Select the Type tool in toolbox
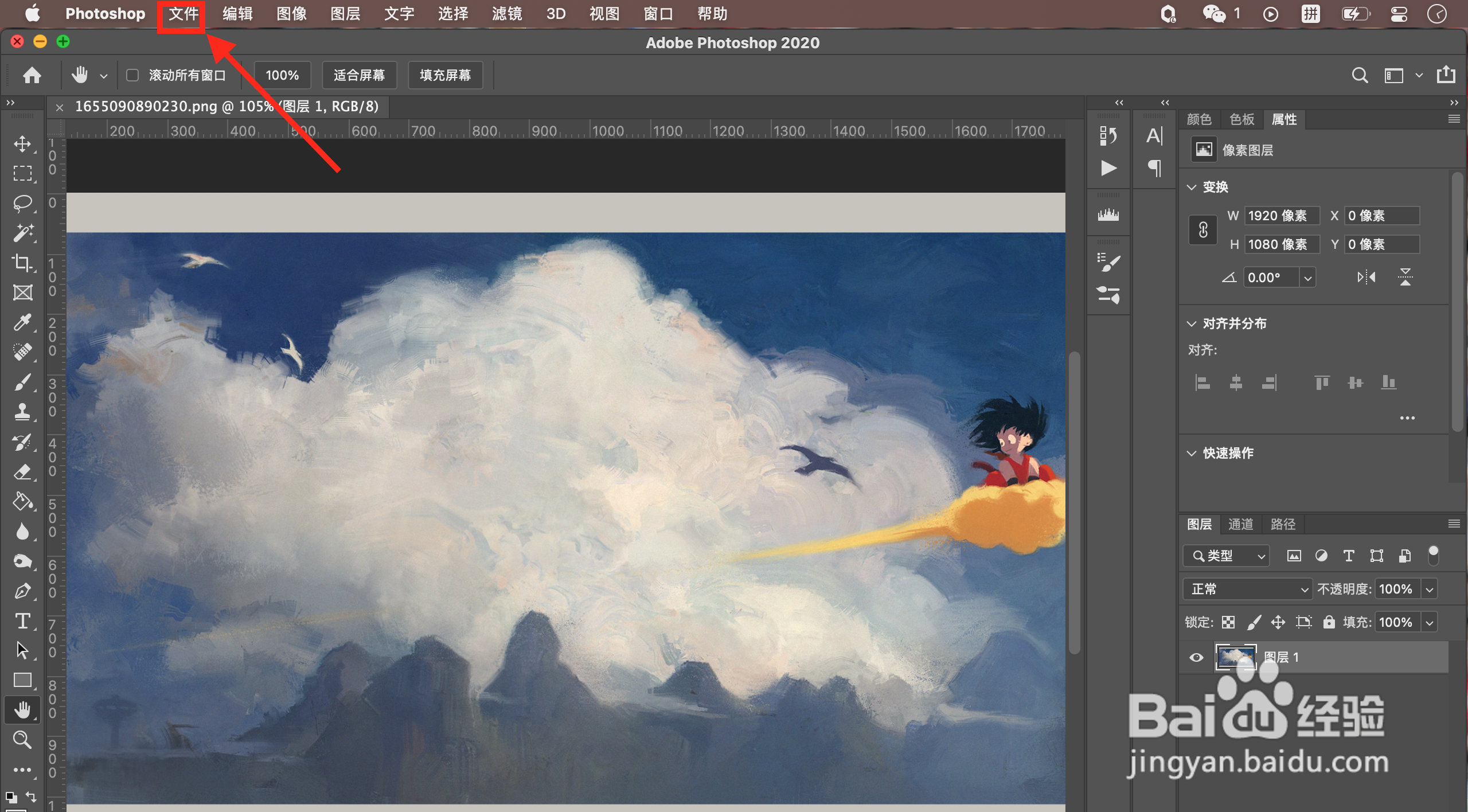This screenshot has width=1468, height=812. pos(22,621)
